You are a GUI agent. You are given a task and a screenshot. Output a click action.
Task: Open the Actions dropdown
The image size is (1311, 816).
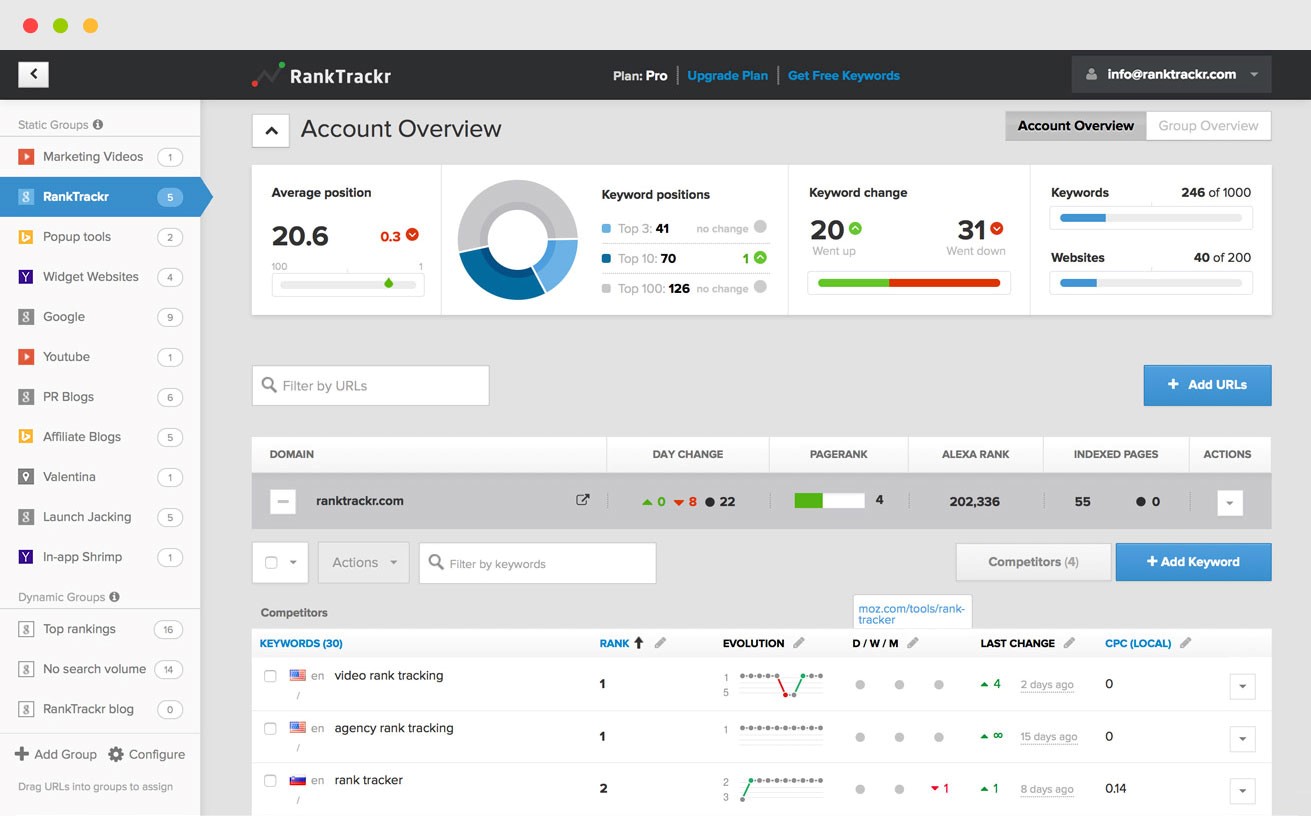[364, 563]
